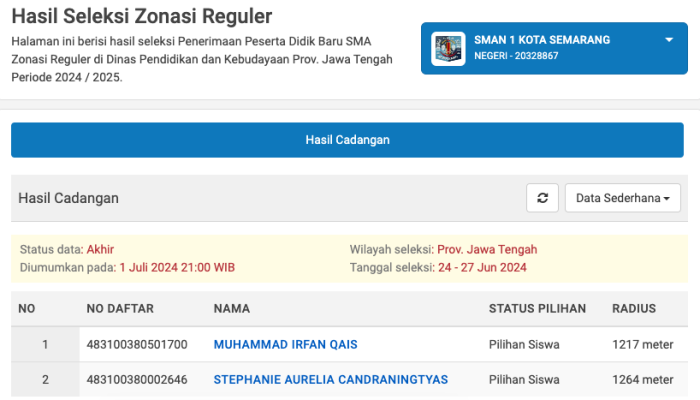Click the NAMA column header
This screenshot has height=400, width=700.
point(232,308)
